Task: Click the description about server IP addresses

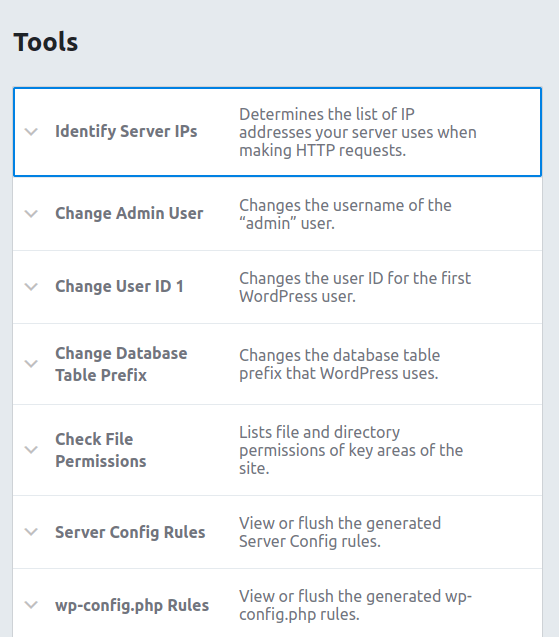Action: tap(358, 132)
